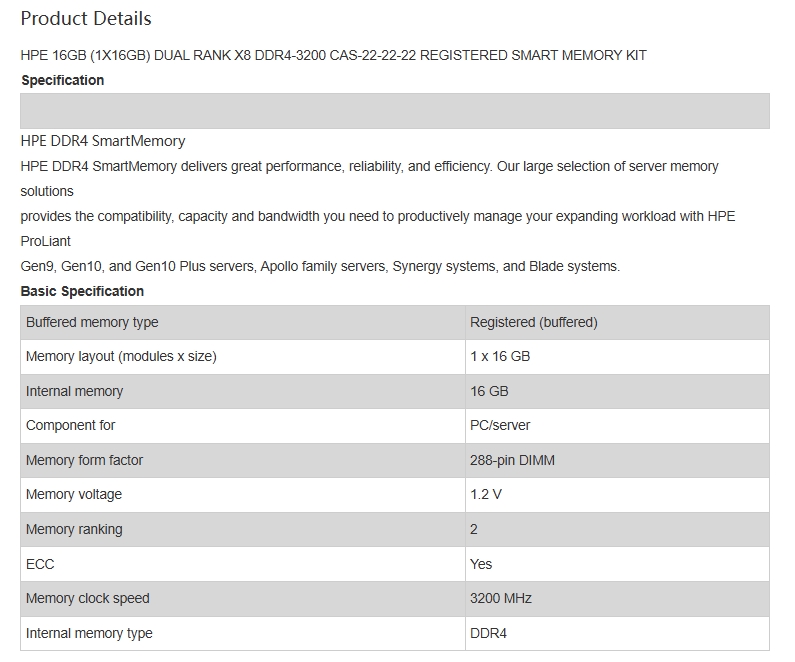Click the Component for row label

[x=70, y=425]
